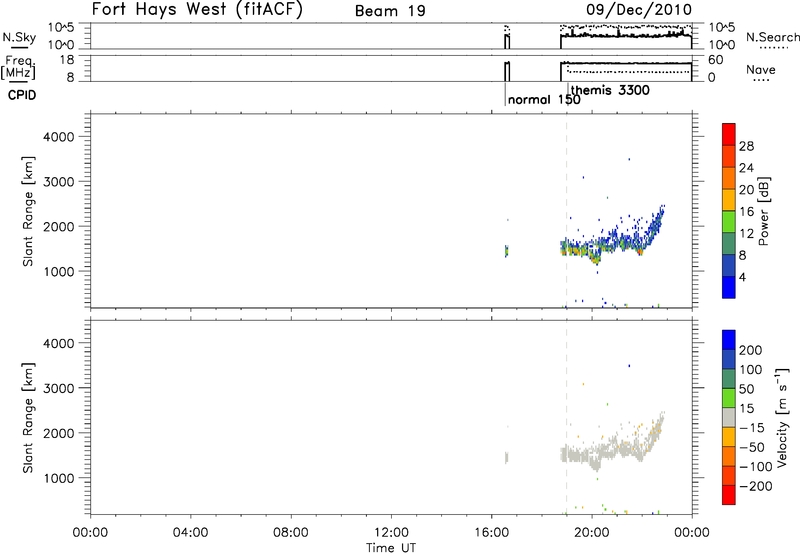800x554 pixels.
Task: Pick the velocity colorbar segment between 15 and 50
Action: click(729, 398)
